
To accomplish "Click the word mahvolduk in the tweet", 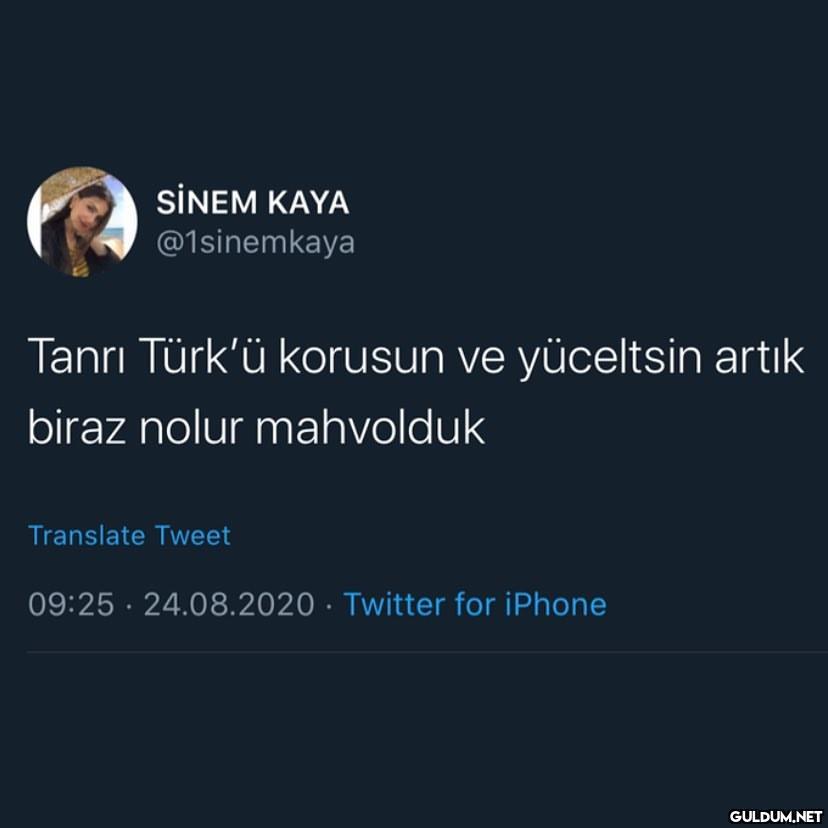I will pyautogui.click(x=370, y=428).
